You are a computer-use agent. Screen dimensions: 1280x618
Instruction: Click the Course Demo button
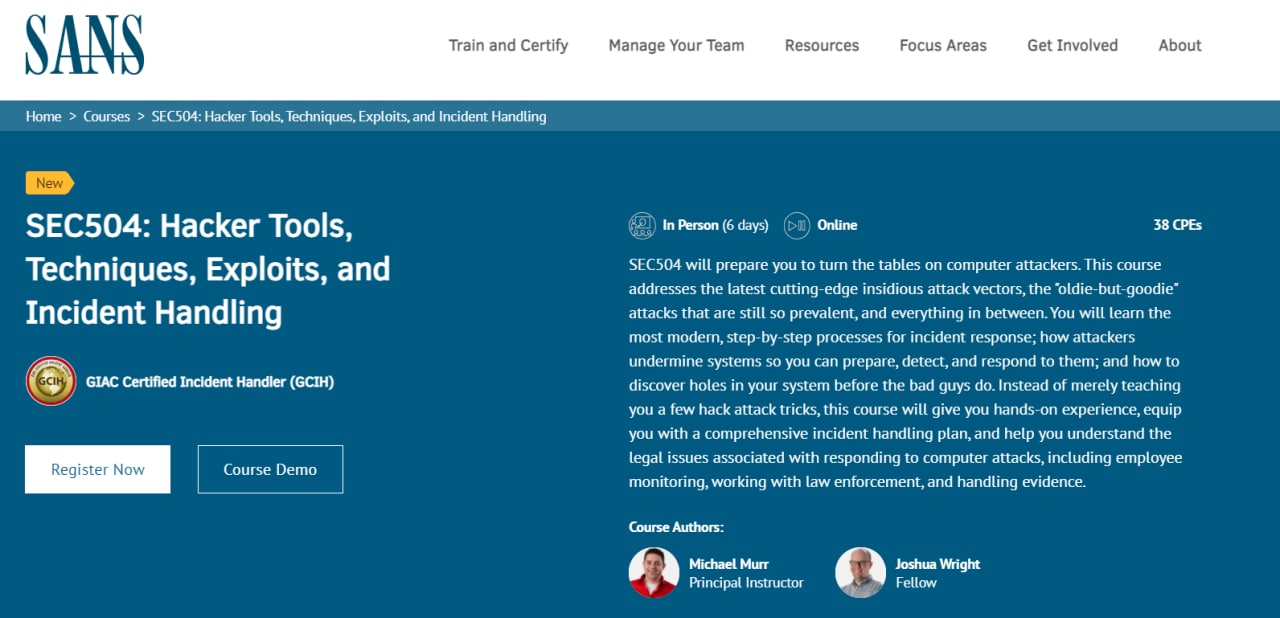[x=270, y=469]
